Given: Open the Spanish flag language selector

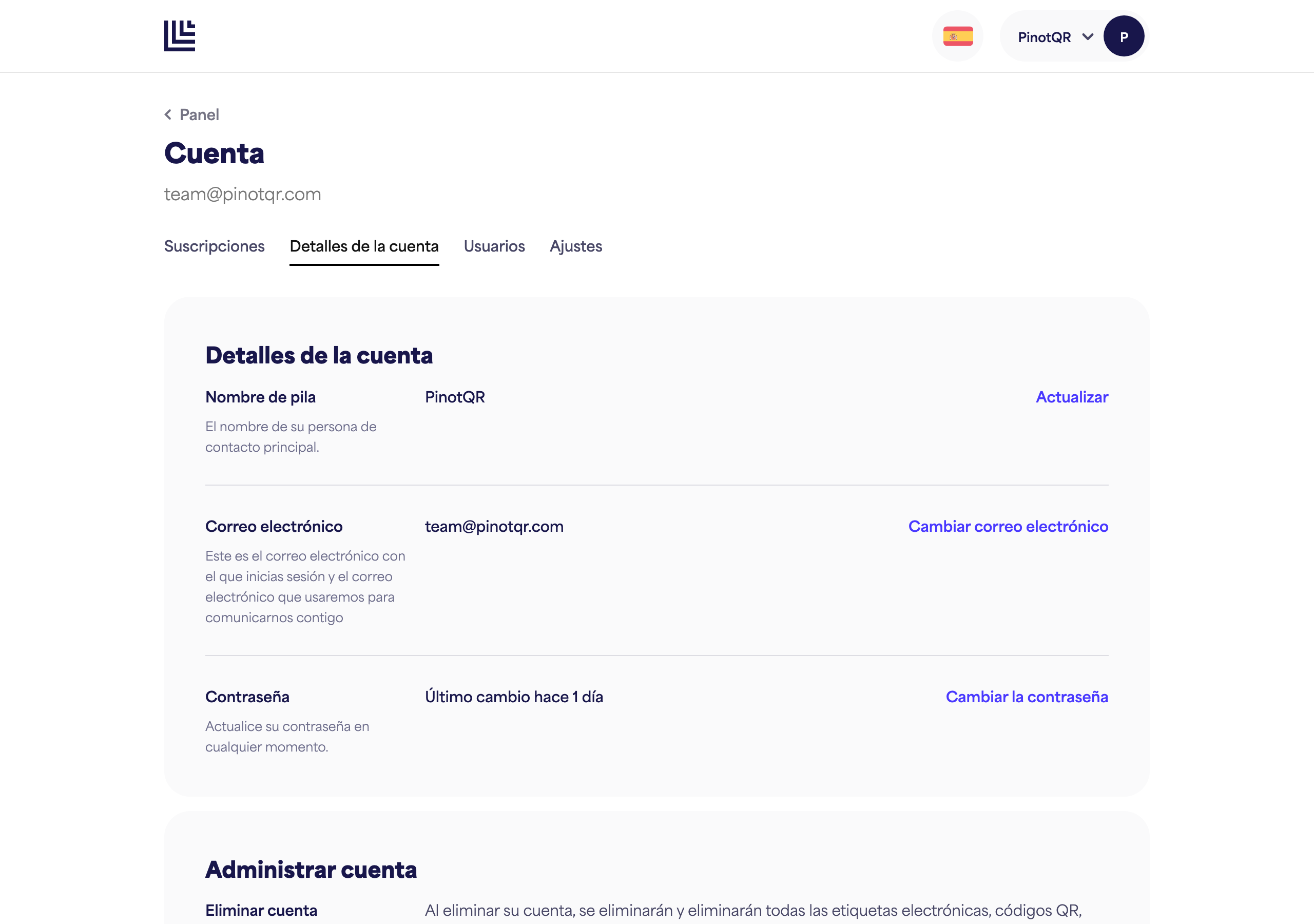Looking at the screenshot, I should coord(958,36).
